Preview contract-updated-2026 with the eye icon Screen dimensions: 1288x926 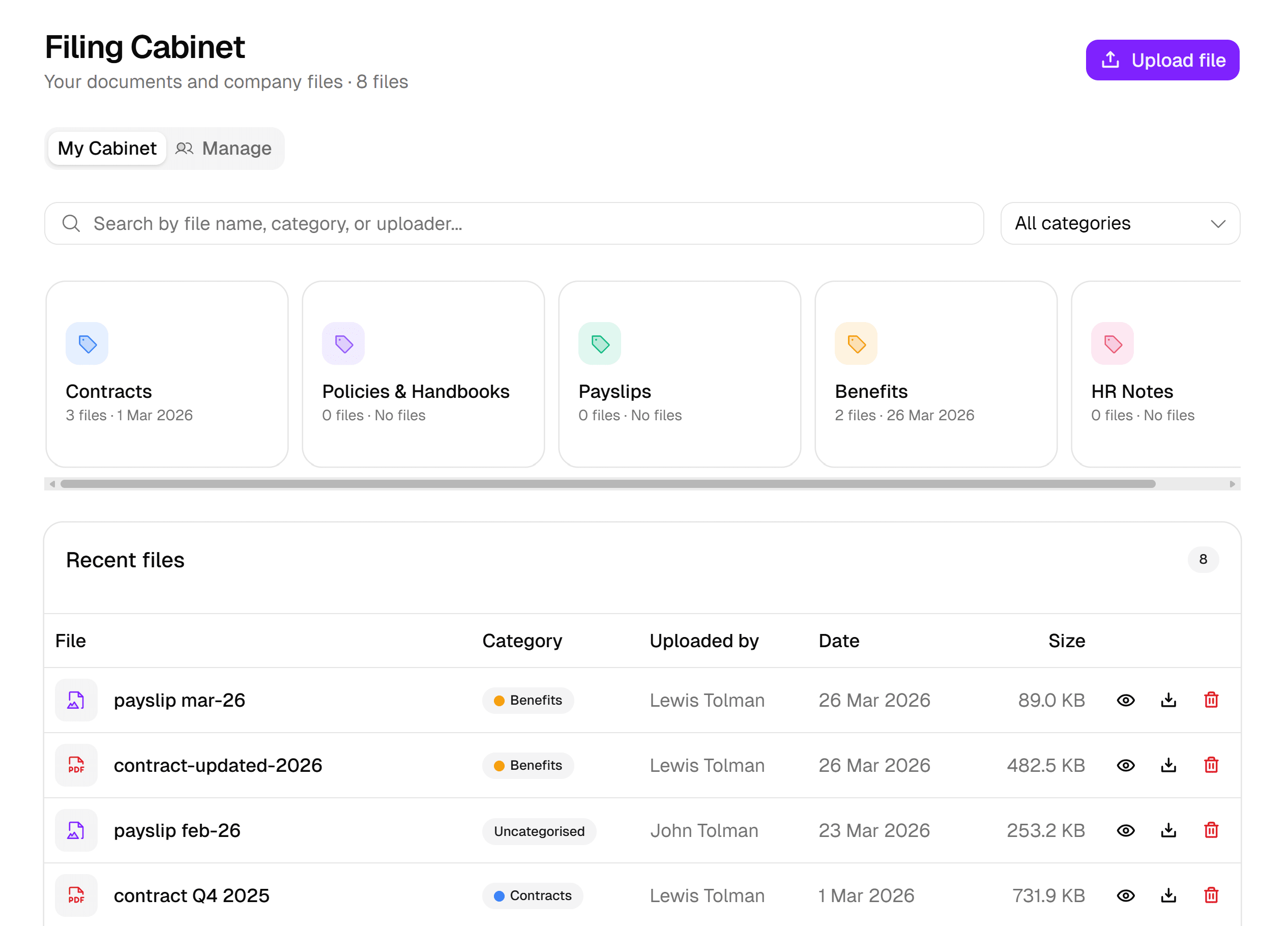pos(1125,765)
